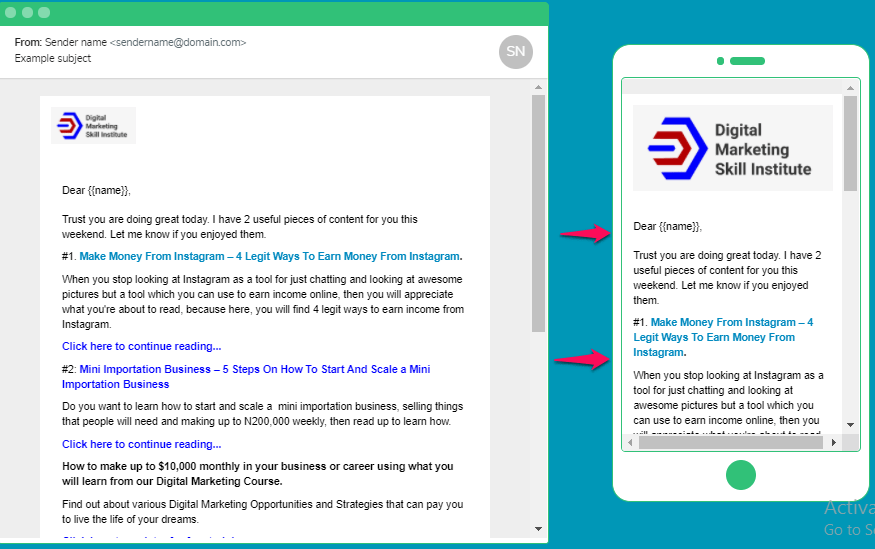Open 'Make Money From Instagram' link in mobile preview

(x=723, y=337)
